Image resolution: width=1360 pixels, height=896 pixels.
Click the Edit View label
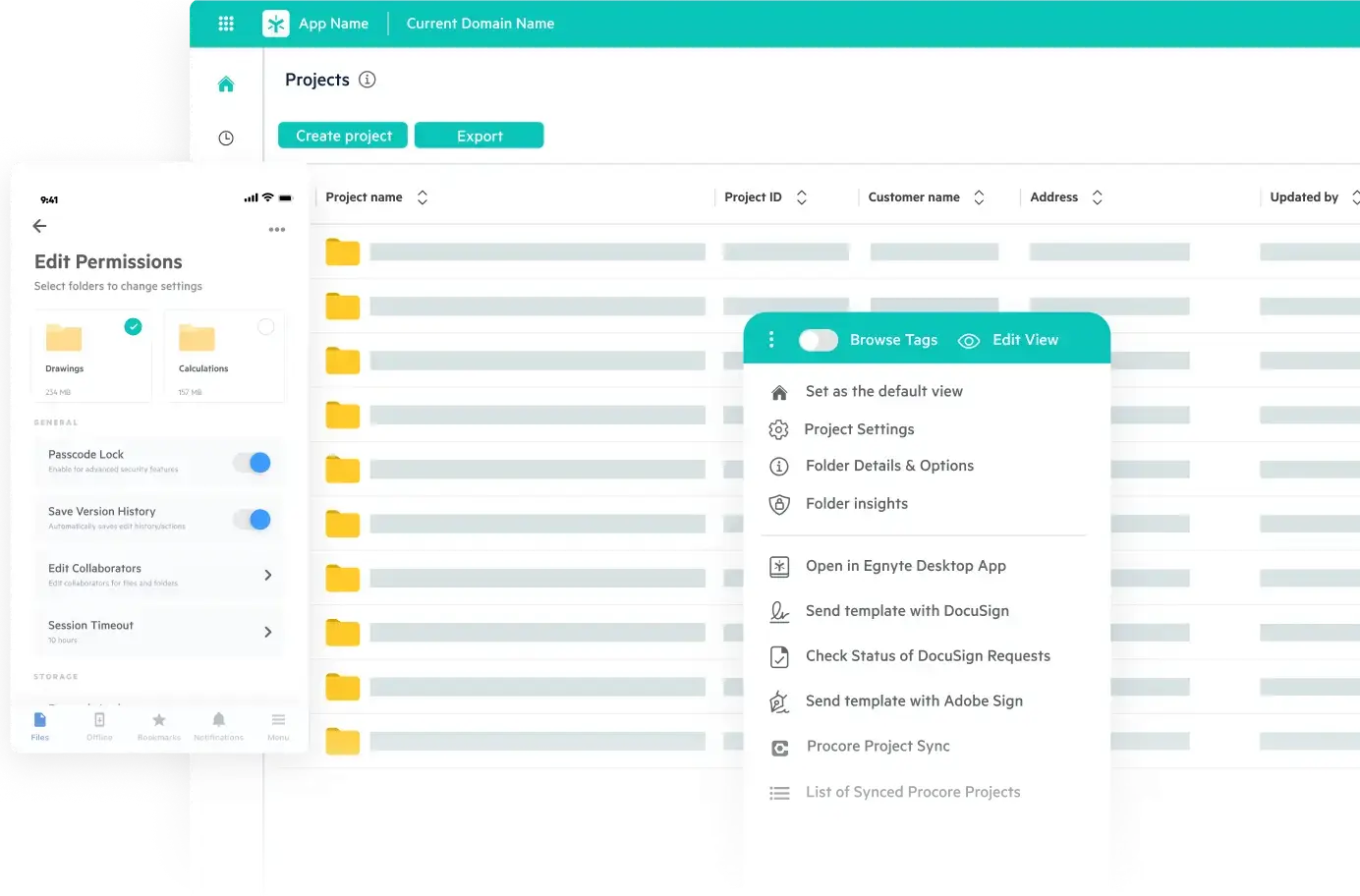point(1025,340)
